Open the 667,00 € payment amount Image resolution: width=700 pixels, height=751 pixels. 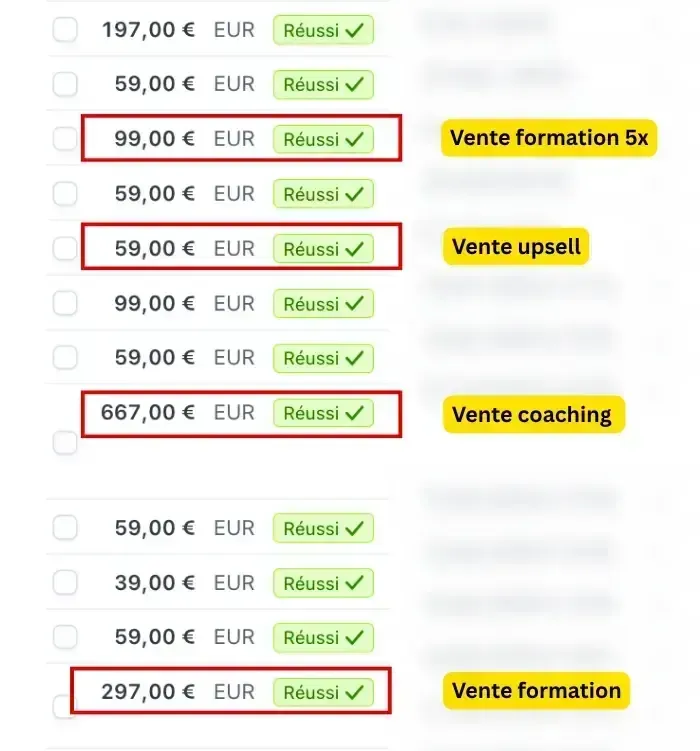148,412
